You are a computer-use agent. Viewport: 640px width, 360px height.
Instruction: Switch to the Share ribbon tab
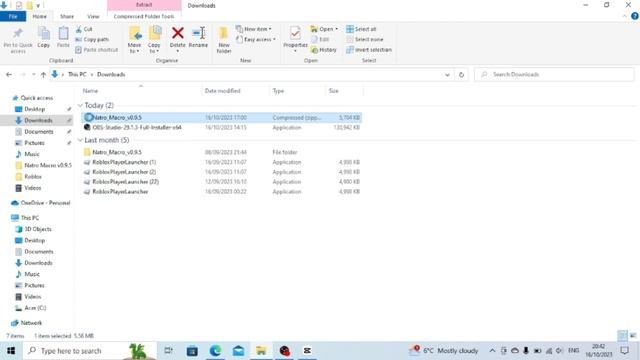[67, 16]
